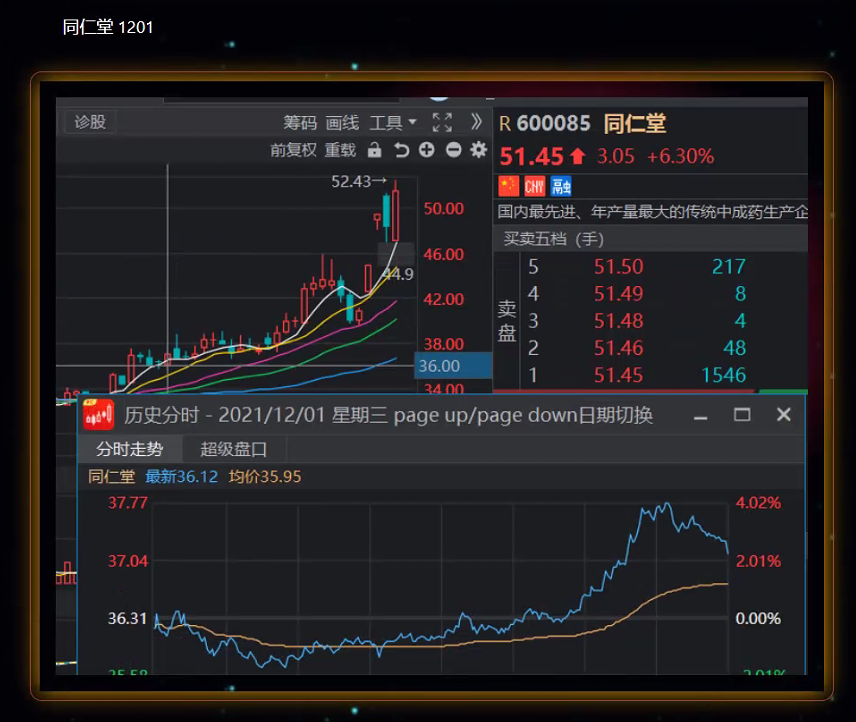Click the 同仁堂 1201 title text
856x722 pixels.
[108, 27]
